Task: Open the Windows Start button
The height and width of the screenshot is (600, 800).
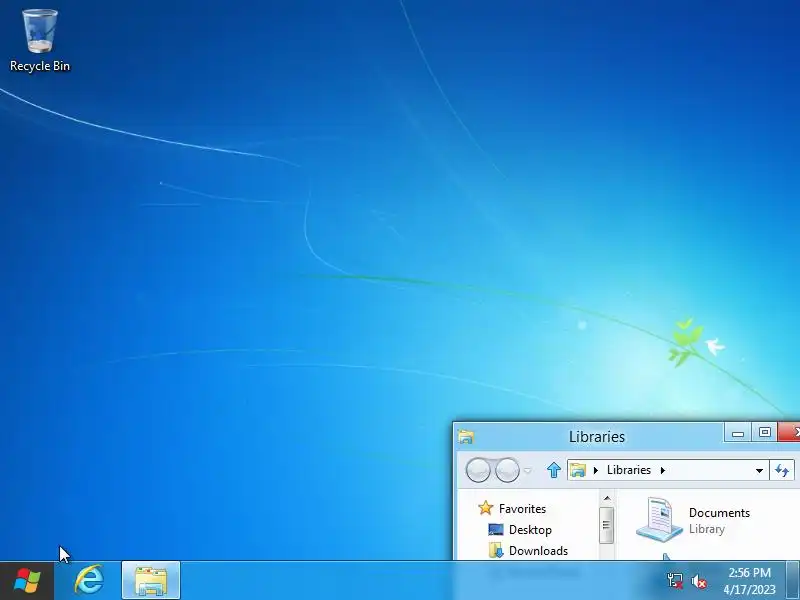Action: tap(27, 581)
